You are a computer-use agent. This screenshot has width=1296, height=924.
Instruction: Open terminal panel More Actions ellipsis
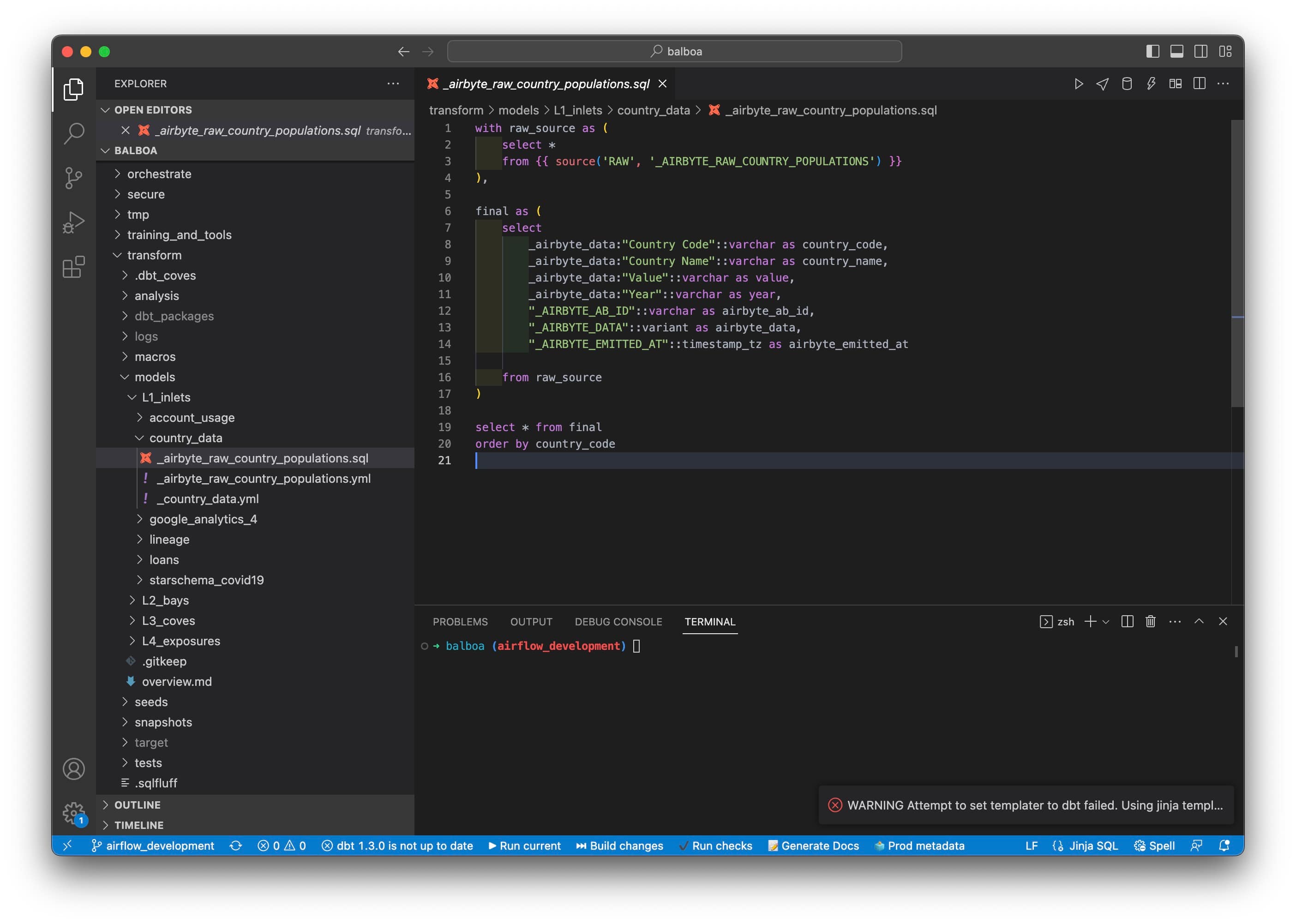click(1175, 621)
